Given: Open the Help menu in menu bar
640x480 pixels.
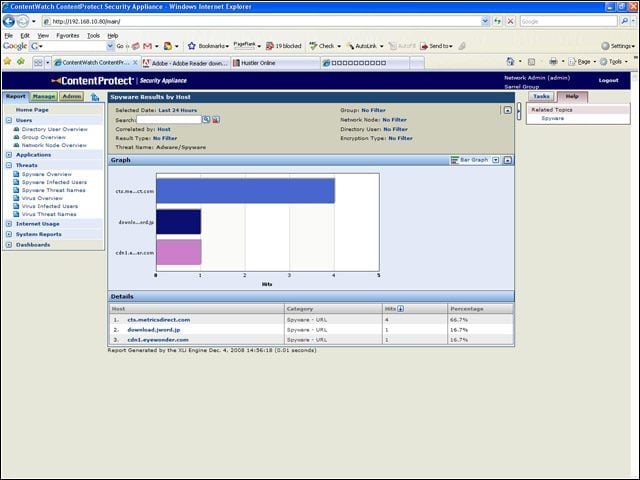Looking at the screenshot, I should (113, 36).
